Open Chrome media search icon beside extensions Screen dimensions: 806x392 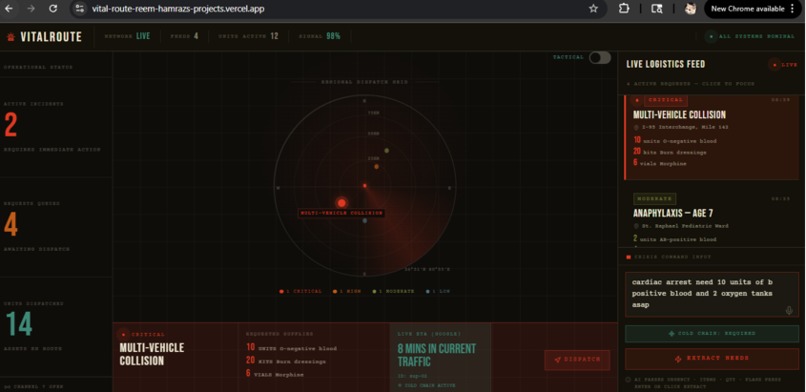click(656, 9)
